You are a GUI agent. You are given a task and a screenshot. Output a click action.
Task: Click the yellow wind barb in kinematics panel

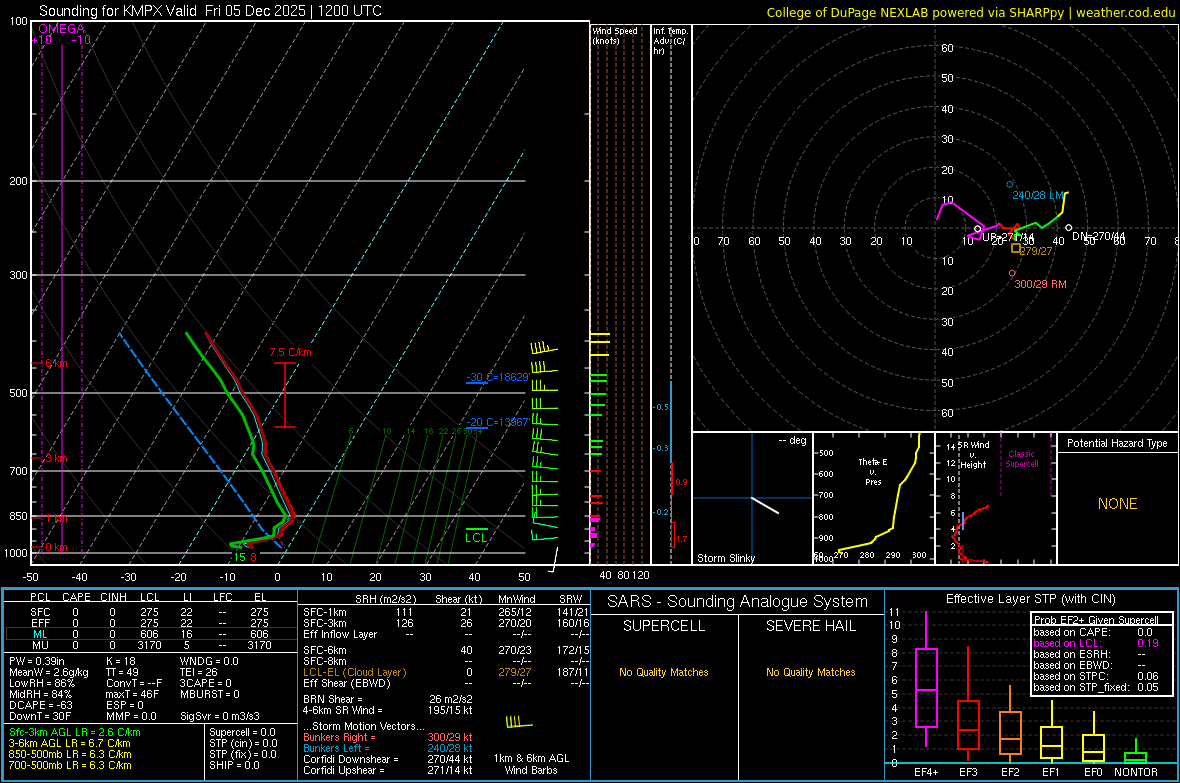(x=519, y=722)
